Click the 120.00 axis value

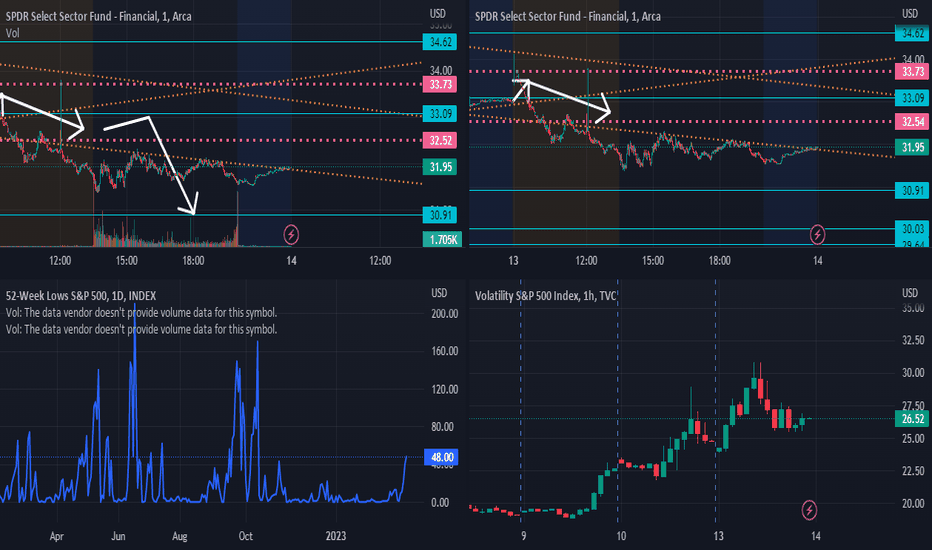click(445, 389)
